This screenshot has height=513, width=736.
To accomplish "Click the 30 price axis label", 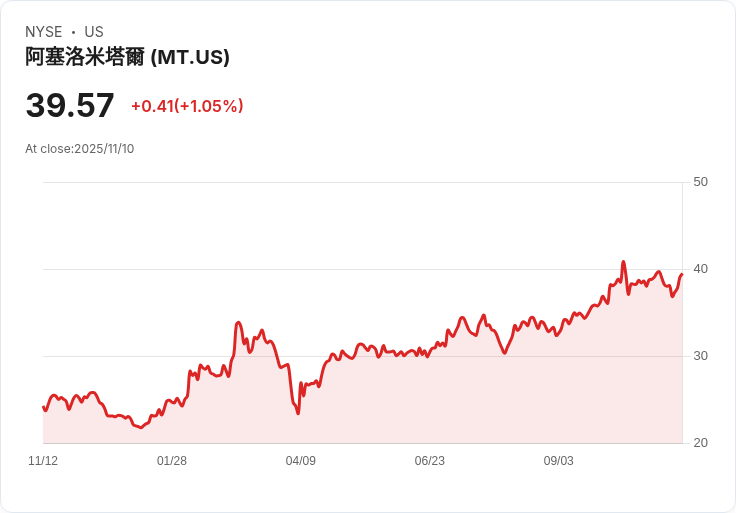I will (x=700, y=356).
